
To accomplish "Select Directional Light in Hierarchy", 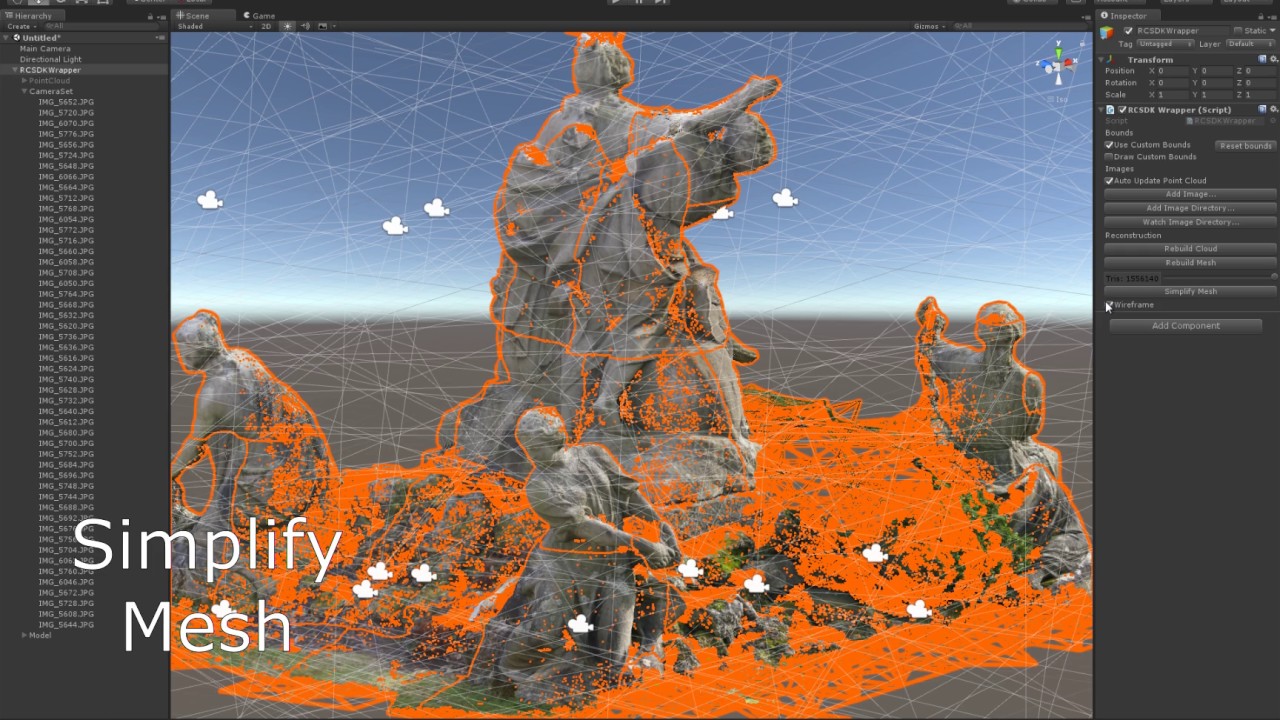I will 51,59.
